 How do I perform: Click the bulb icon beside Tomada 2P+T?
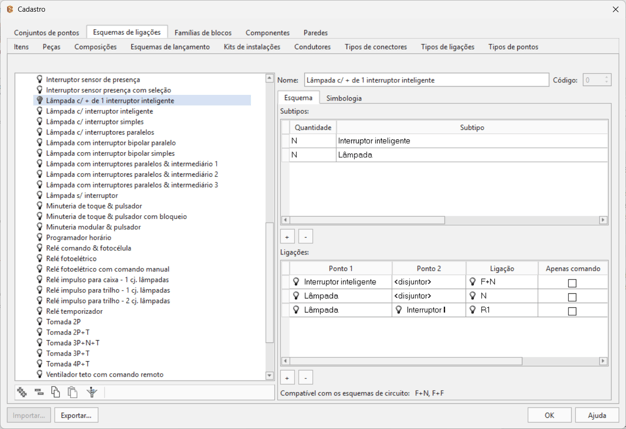[x=40, y=332]
